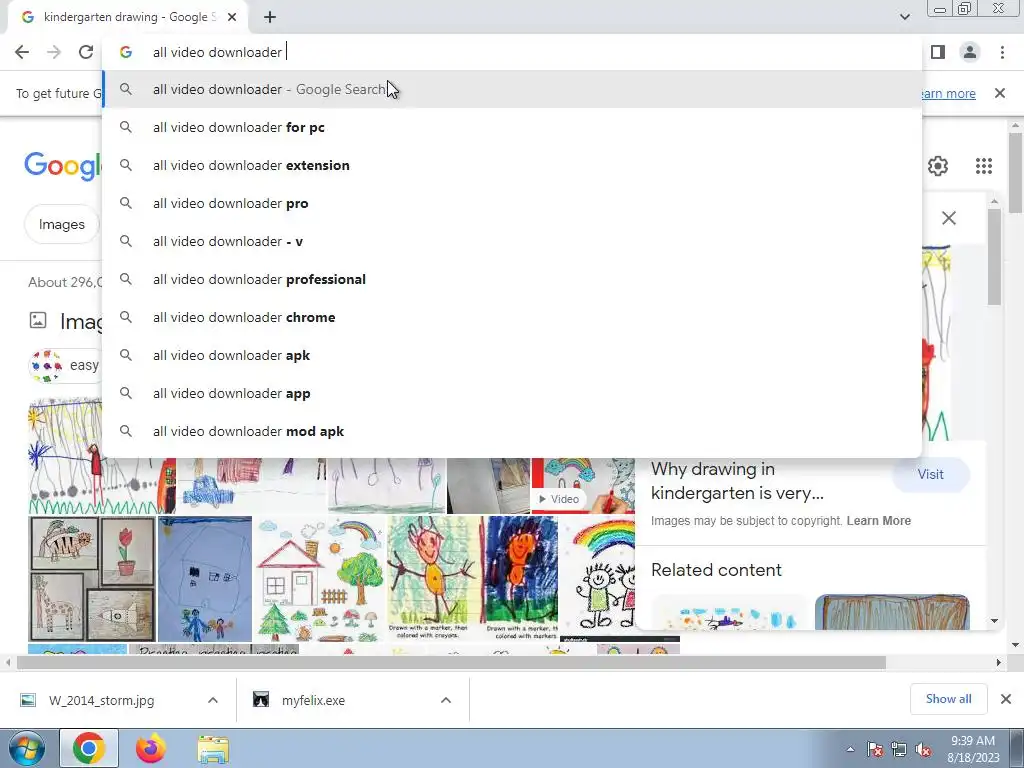
Task: Open the rainbow with children drawing thumbnail
Action: (597, 575)
